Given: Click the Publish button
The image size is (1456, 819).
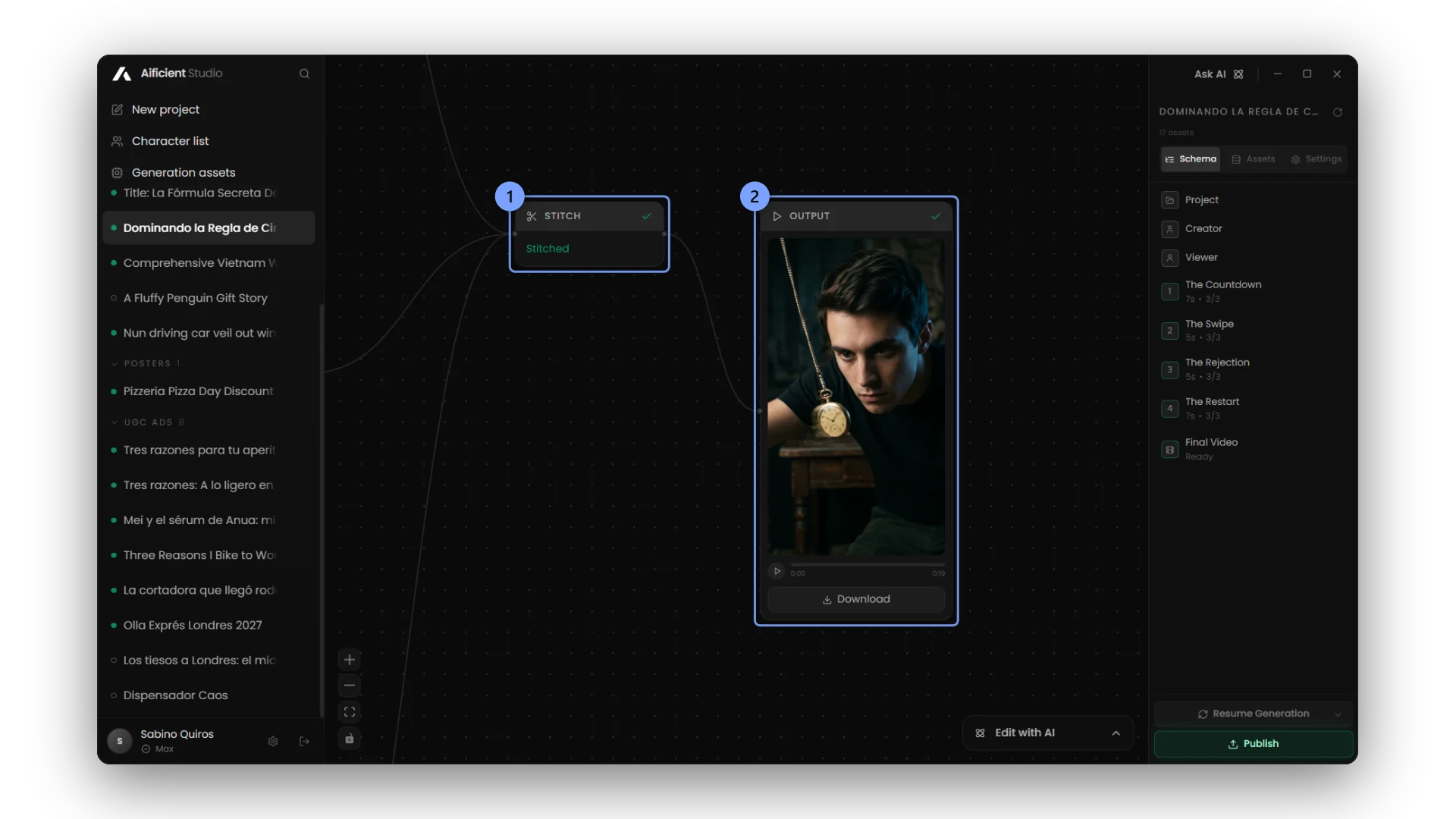Looking at the screenshot, I should tap(1254, 744).
